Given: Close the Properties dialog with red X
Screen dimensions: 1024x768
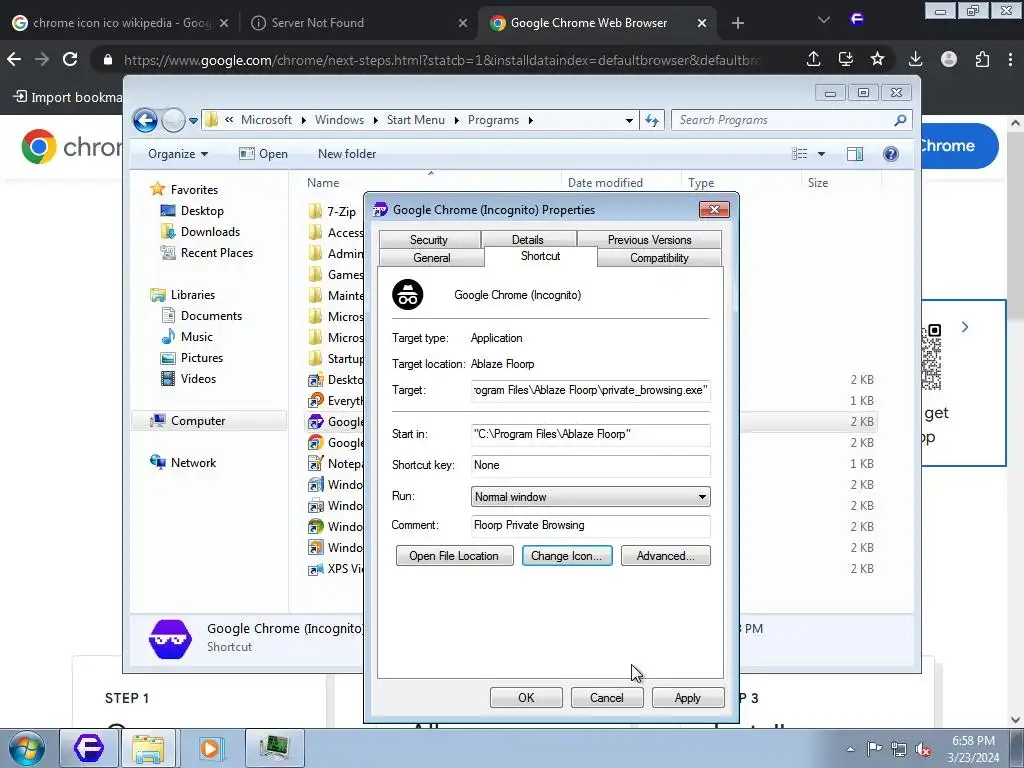Looking at the screenshot, I should pyautogui.click(x=714, y=210).
